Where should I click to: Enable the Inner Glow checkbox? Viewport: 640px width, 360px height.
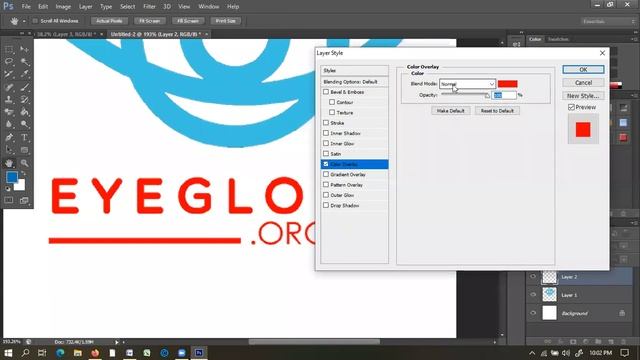pyautogui.click(x=326, y=143)
